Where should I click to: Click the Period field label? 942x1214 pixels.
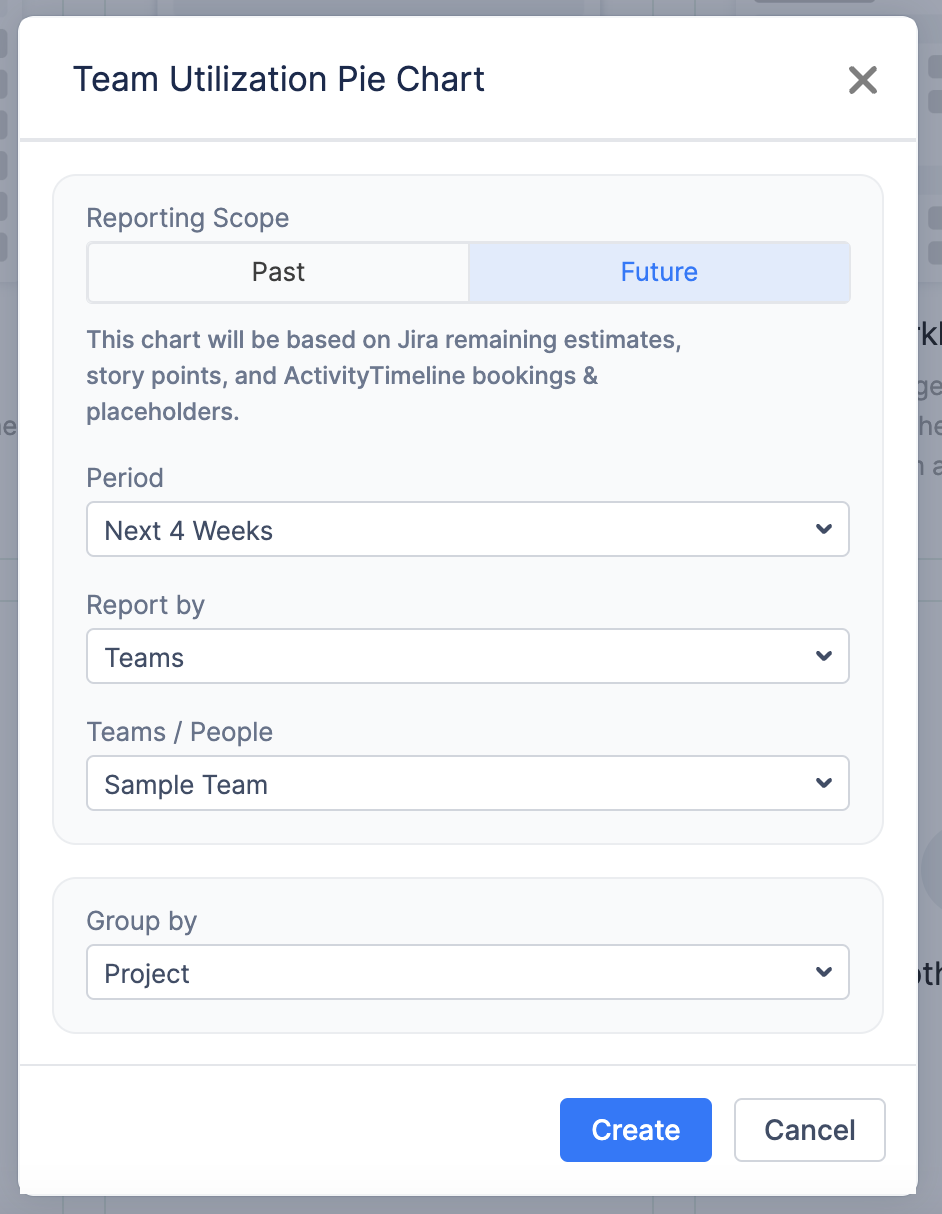pyautogui.click(x=125, y=477)
